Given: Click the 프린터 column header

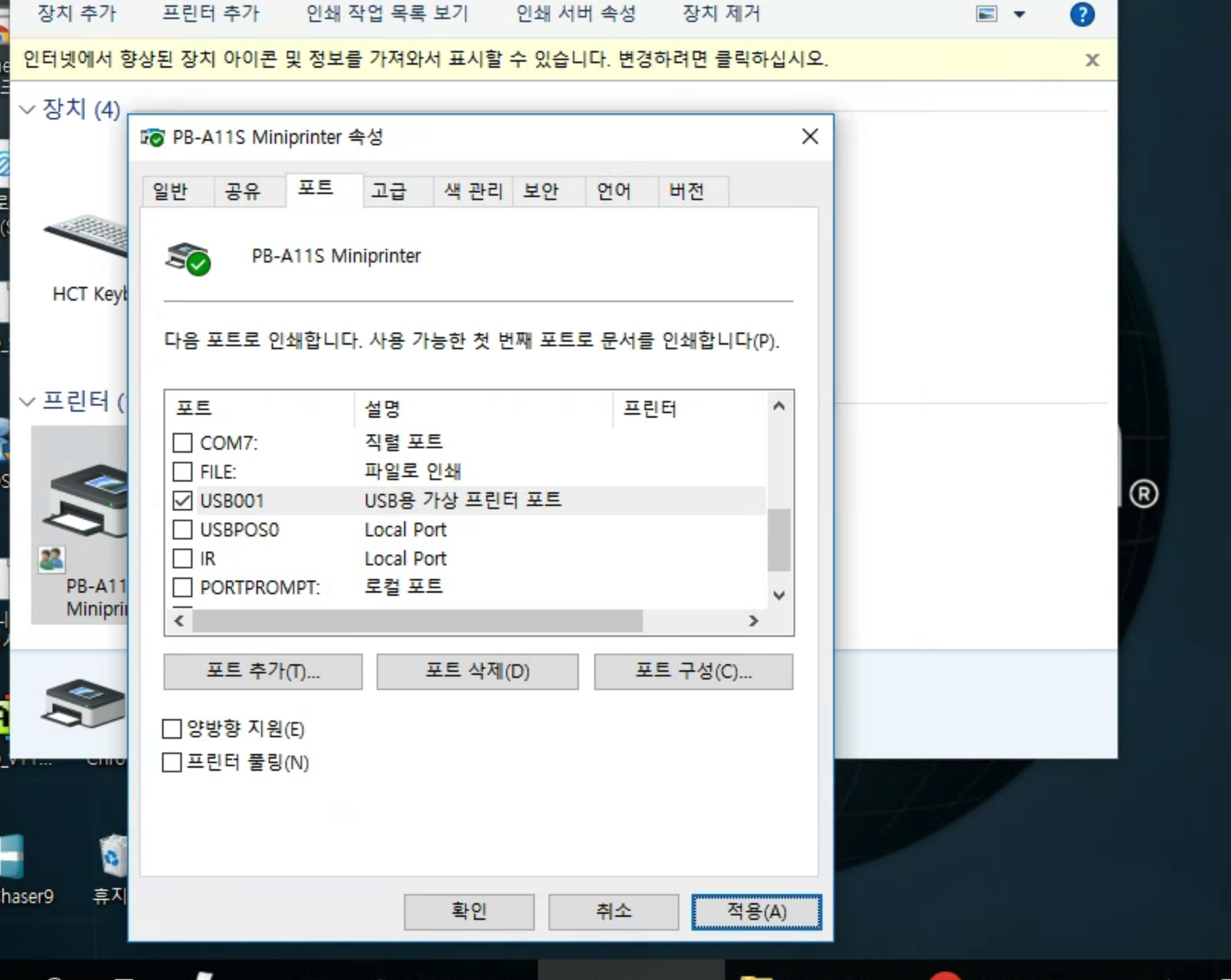Looking at the screenshot, I should (690, 409).
